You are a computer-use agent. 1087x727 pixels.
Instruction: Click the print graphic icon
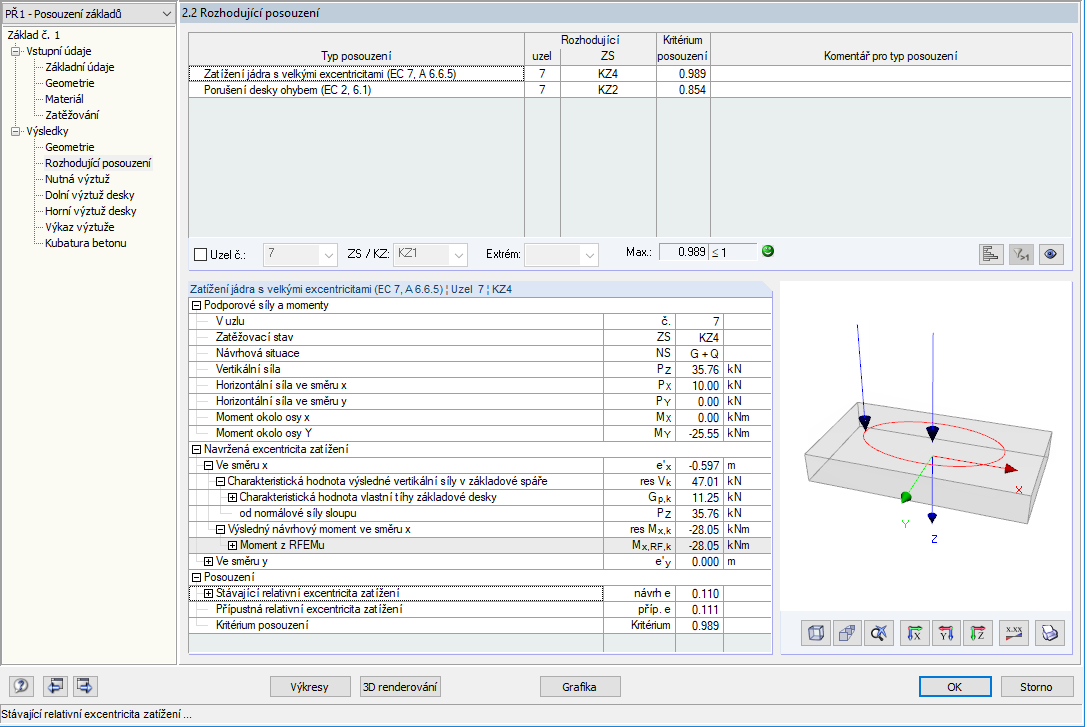pyautogui.click(x=1050, y=633)
